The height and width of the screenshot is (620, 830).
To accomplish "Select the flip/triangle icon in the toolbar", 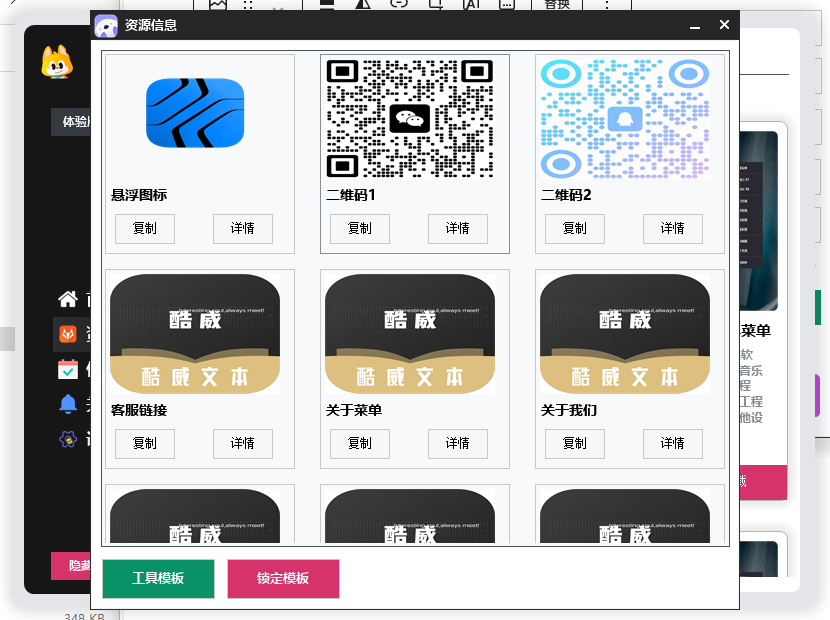I will click(x=361, y=5).
